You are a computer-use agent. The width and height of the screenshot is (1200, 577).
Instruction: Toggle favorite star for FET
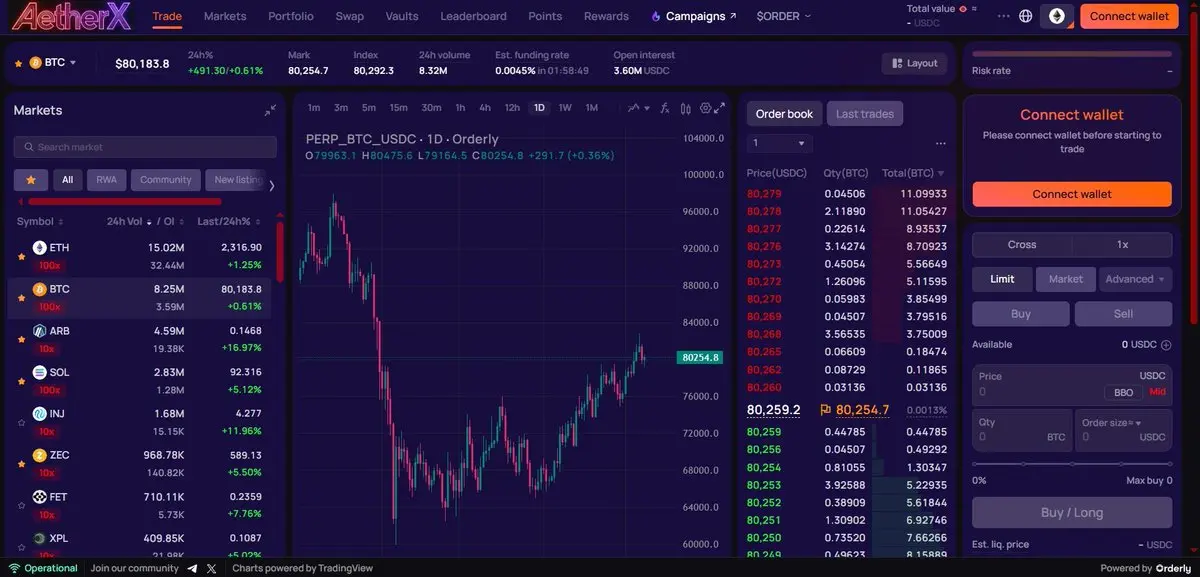21,506
